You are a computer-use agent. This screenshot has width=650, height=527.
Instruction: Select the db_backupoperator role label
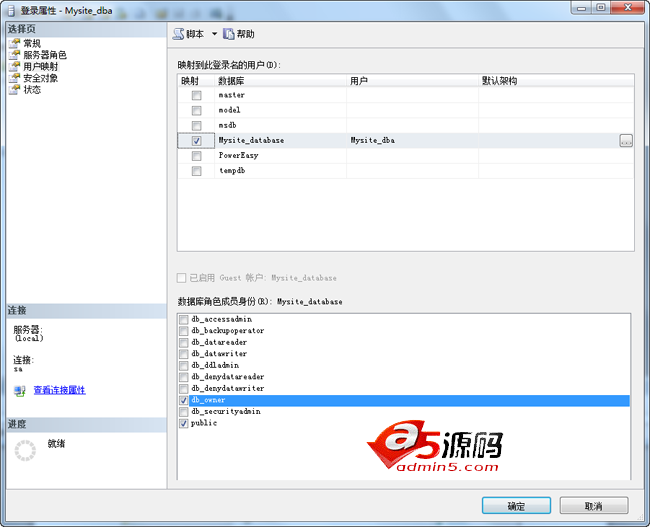(x=228, y=331)
